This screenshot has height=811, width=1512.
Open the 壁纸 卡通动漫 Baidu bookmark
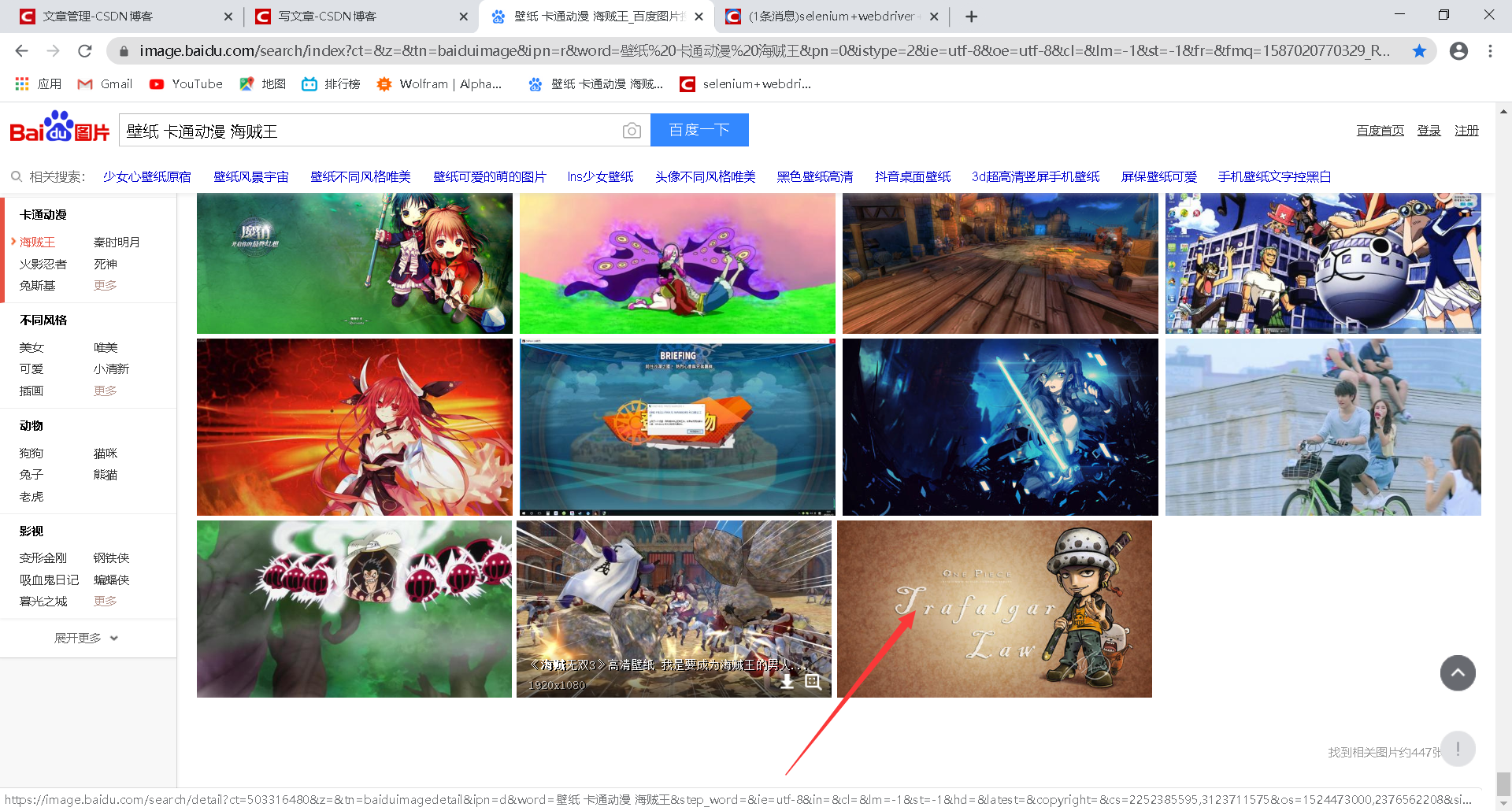click(x=595, y=84)
